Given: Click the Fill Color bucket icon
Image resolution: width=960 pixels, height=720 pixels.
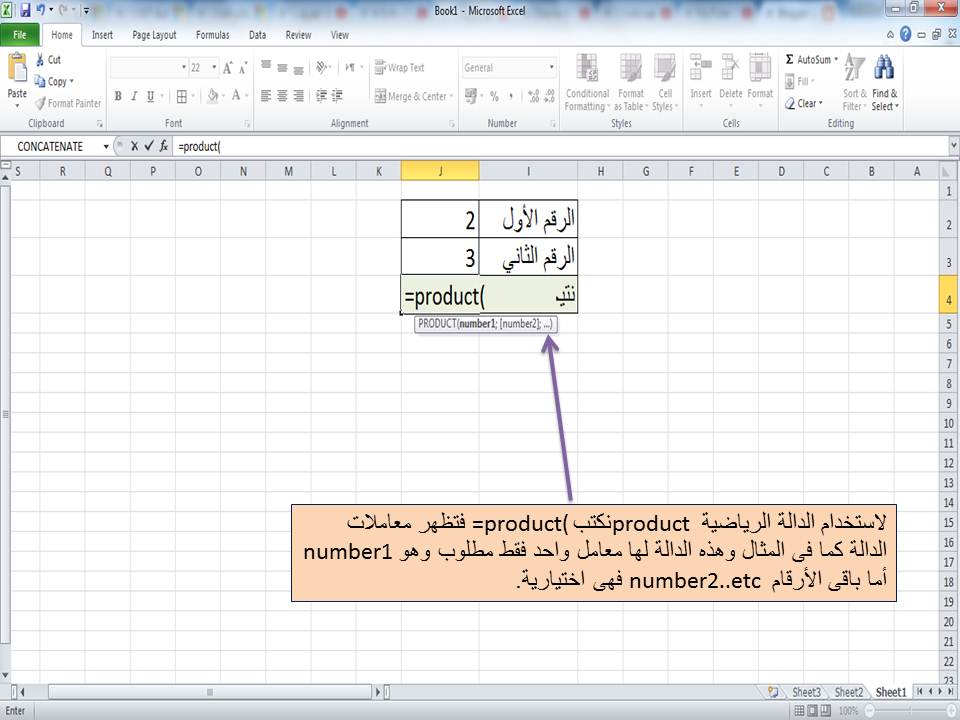Looking at the screenshot, I should click(x=212, y=96).
